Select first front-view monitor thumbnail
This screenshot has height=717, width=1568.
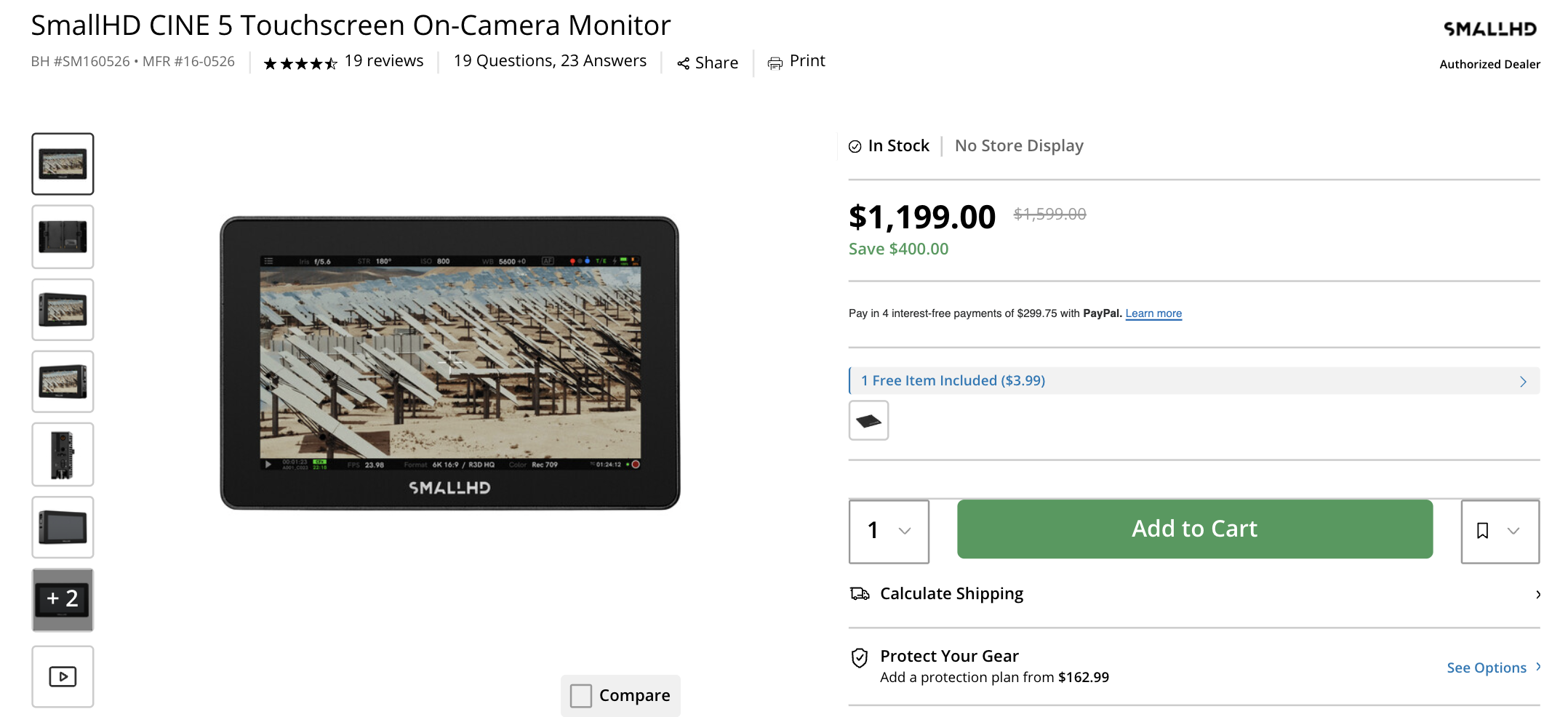coord(63,164)
